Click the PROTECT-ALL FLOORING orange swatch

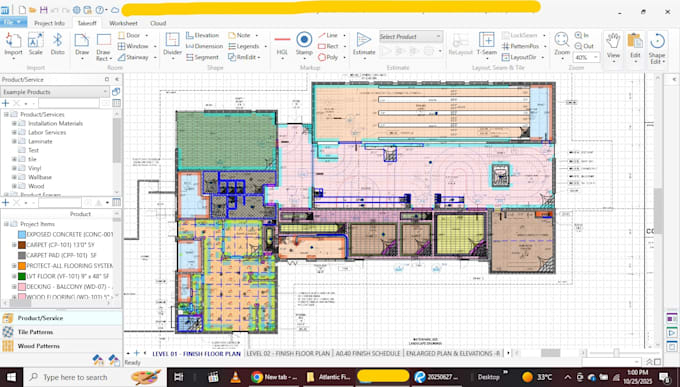[22, 266]
